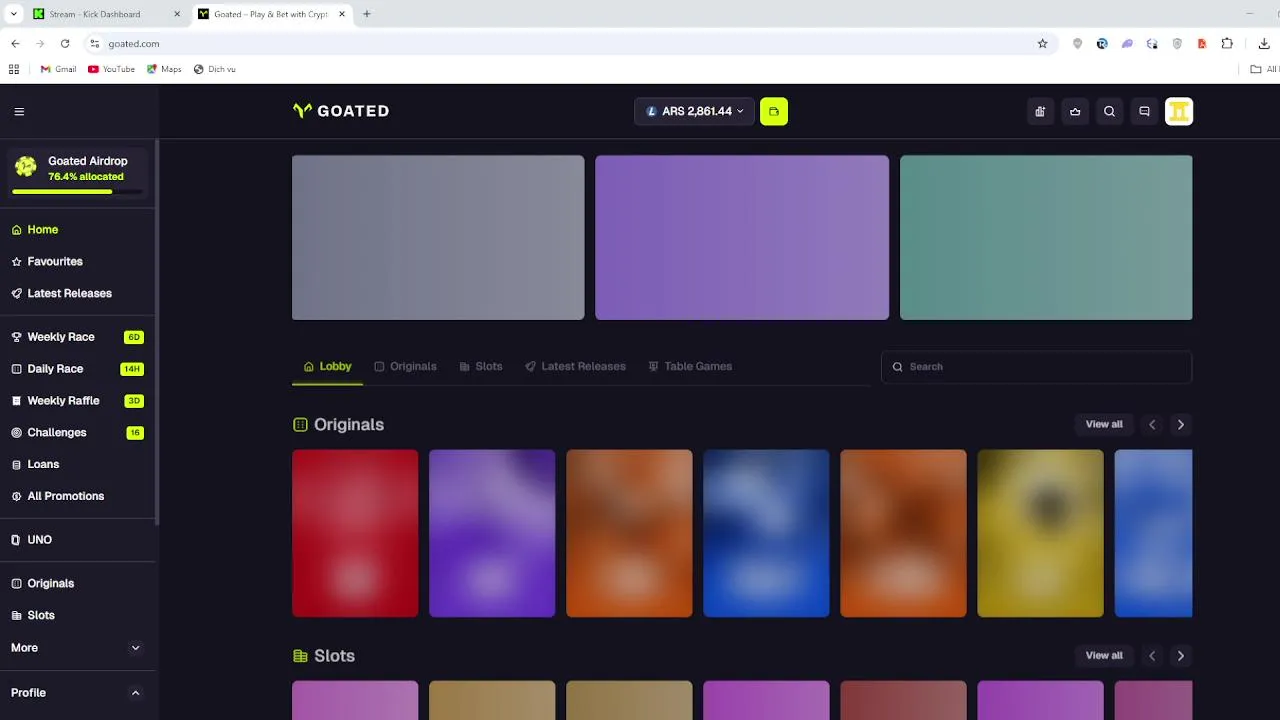Open the Chrome downloads icon
This screenshot has height=720, width=1280.
click(1264, 44)
